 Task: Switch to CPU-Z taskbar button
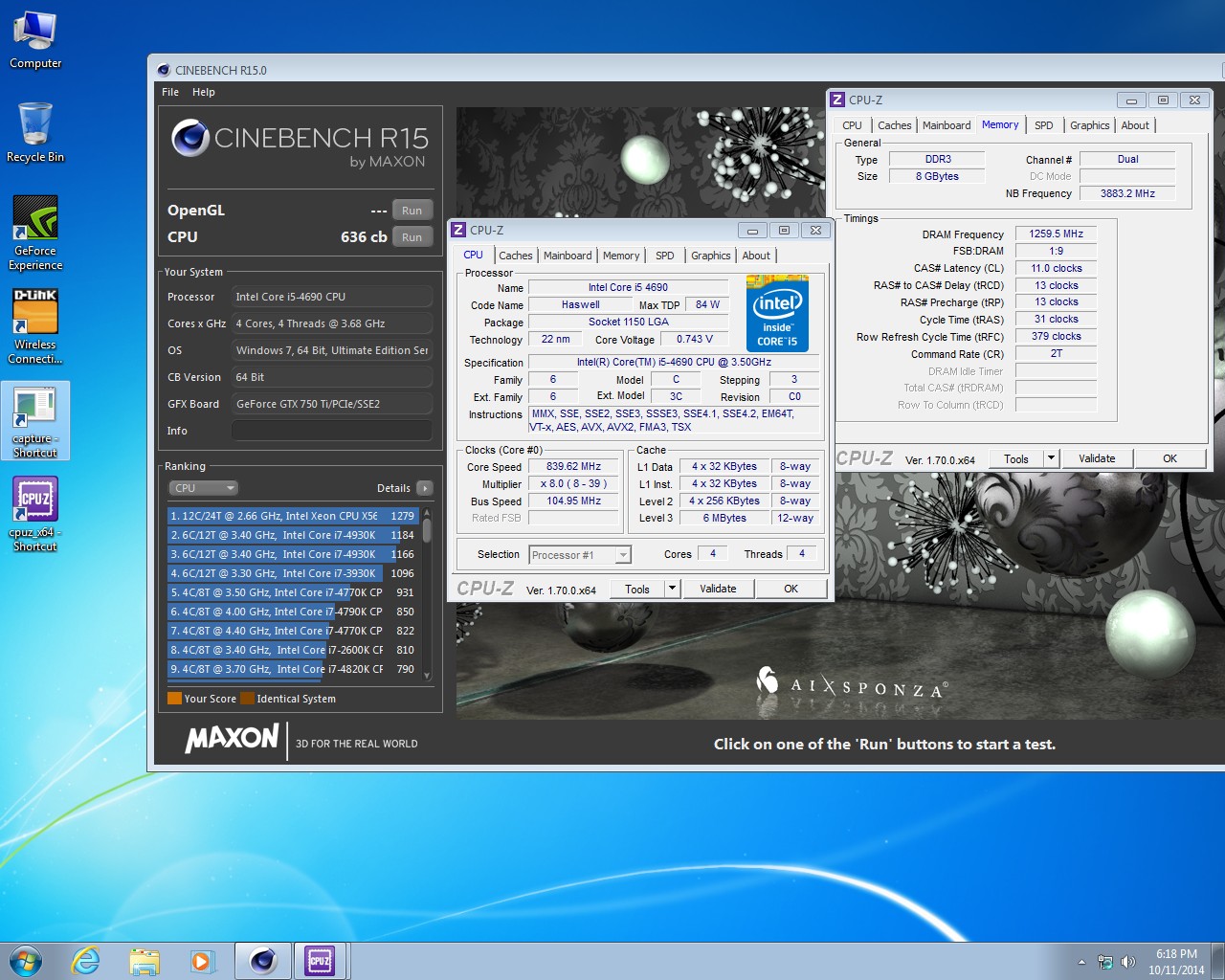click(x=321, y=961)
